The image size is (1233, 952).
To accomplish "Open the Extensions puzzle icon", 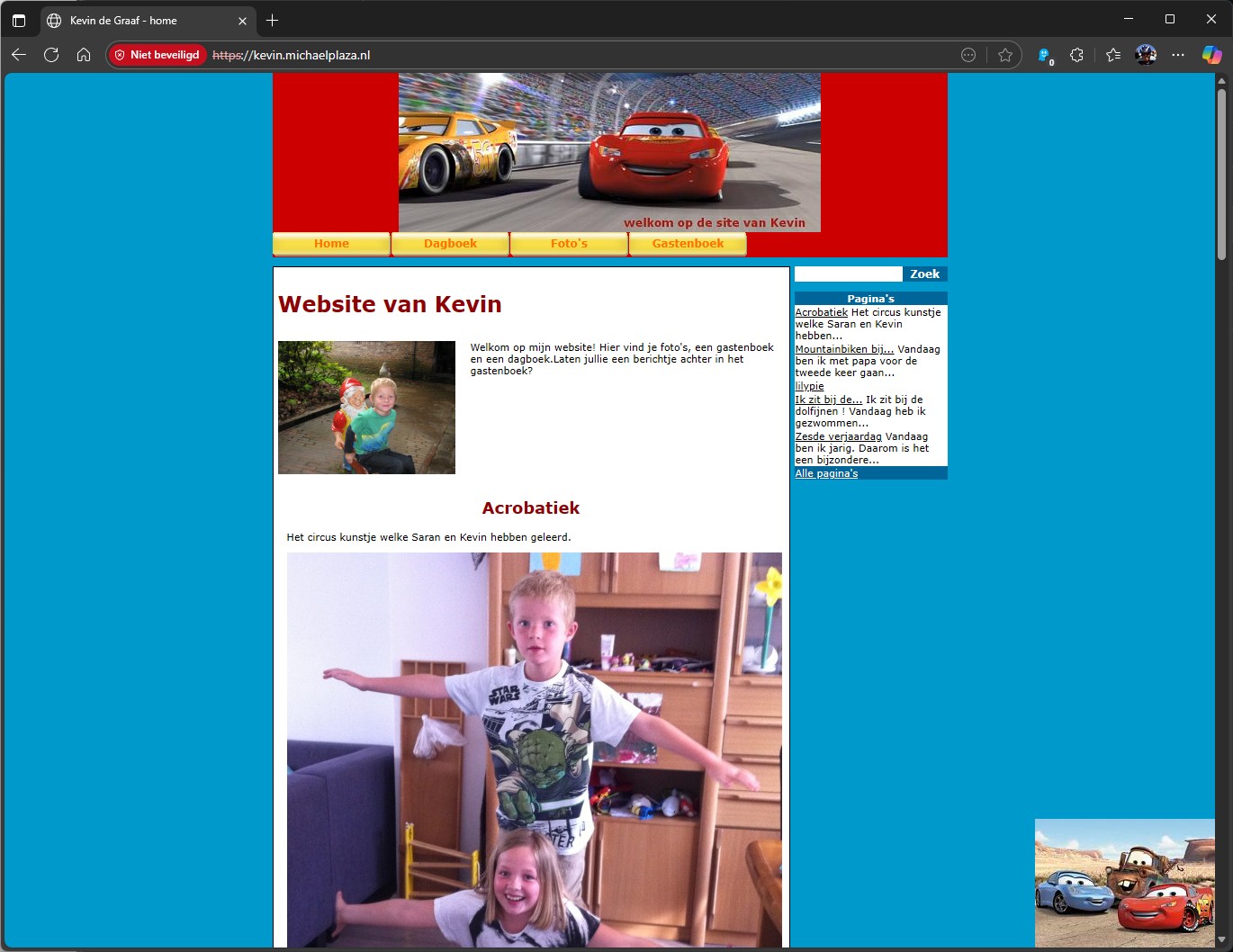I will coord(1076,55).
